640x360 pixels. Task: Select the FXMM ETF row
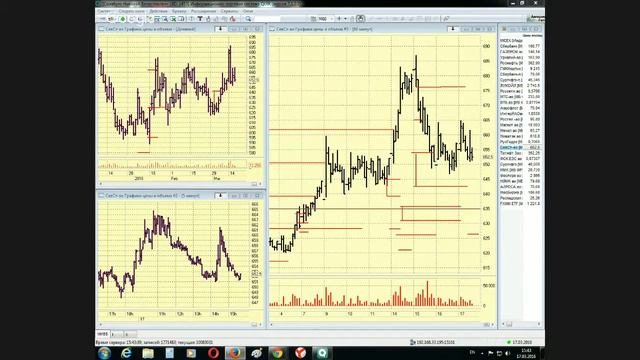520,203
